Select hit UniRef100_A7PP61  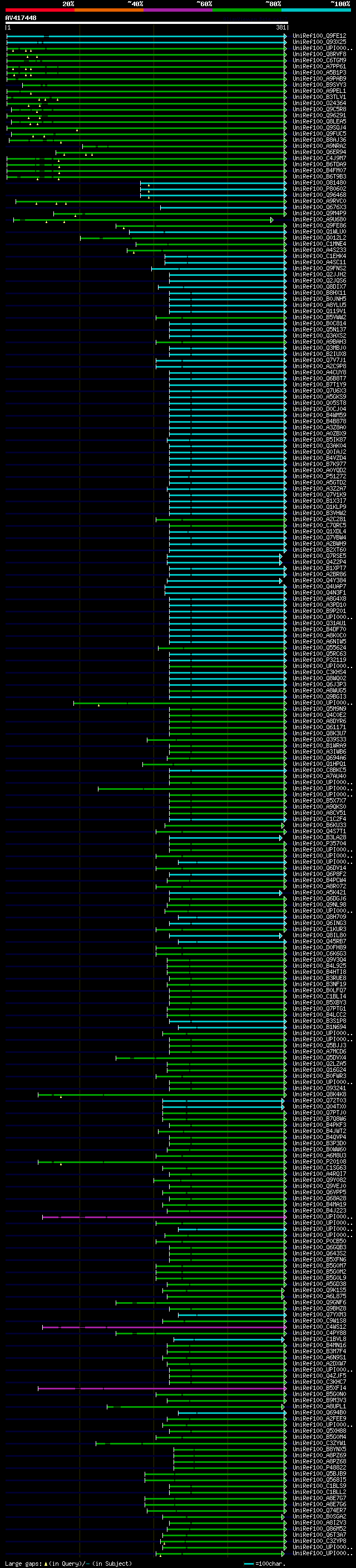point(319,66)
